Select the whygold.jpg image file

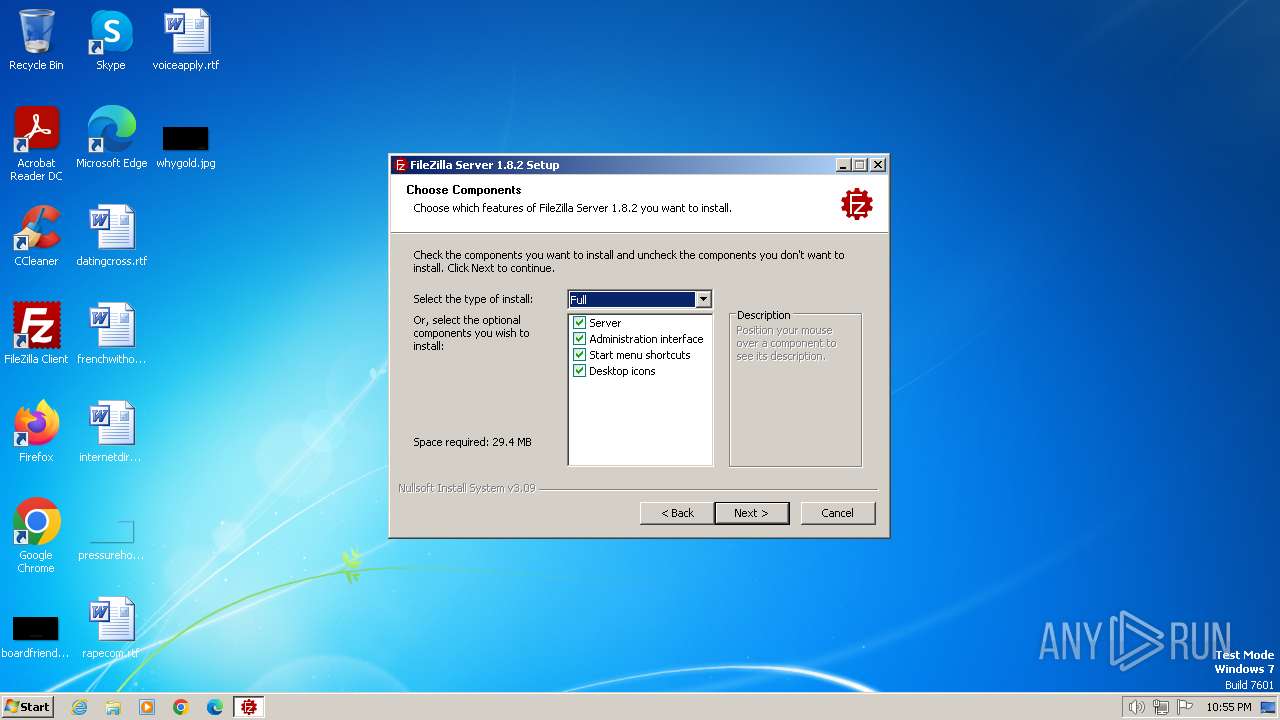tap(186, 146)
